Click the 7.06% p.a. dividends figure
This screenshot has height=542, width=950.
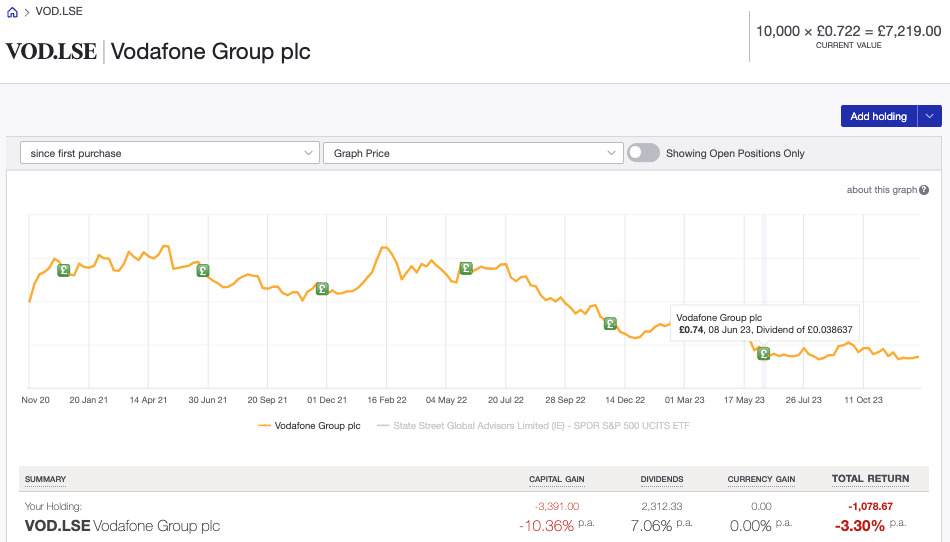[x=661, y=525]
